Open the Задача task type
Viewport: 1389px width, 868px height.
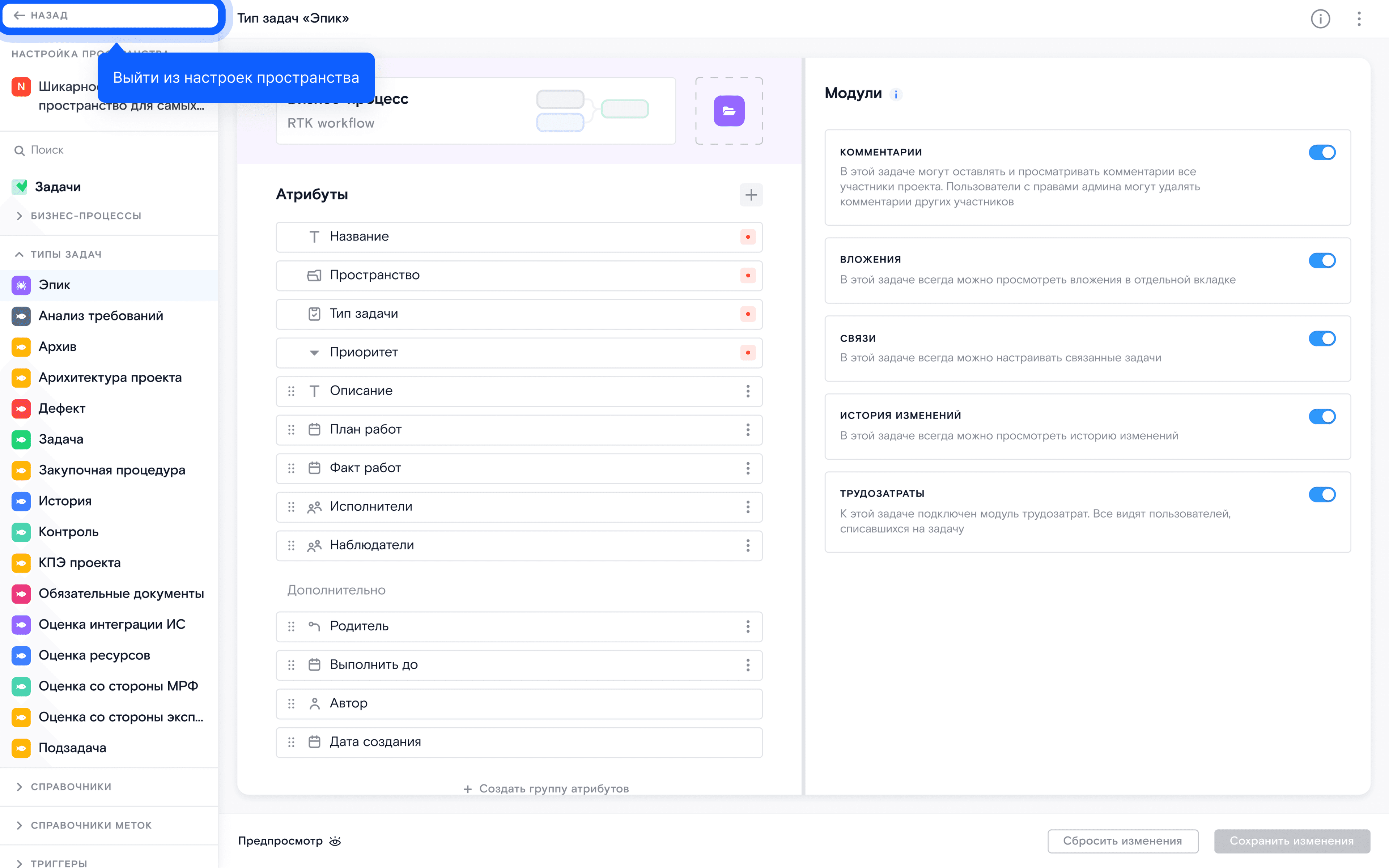(x=109, y=440)
